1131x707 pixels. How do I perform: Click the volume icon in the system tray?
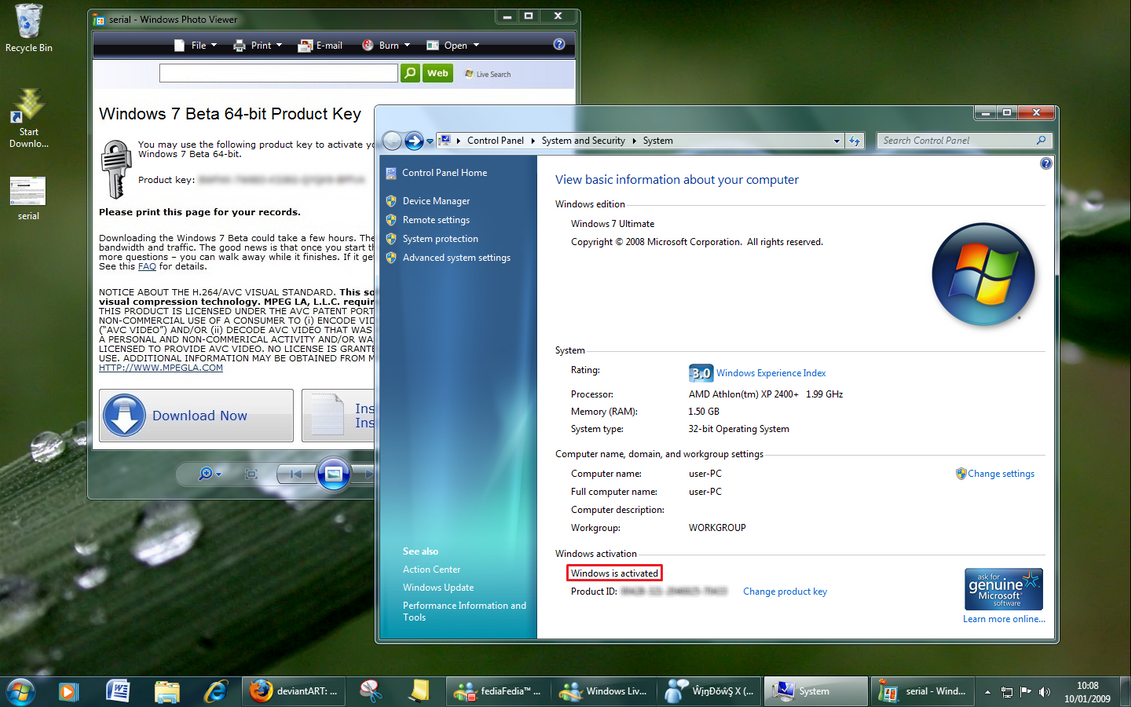(x=1044, y=691)
